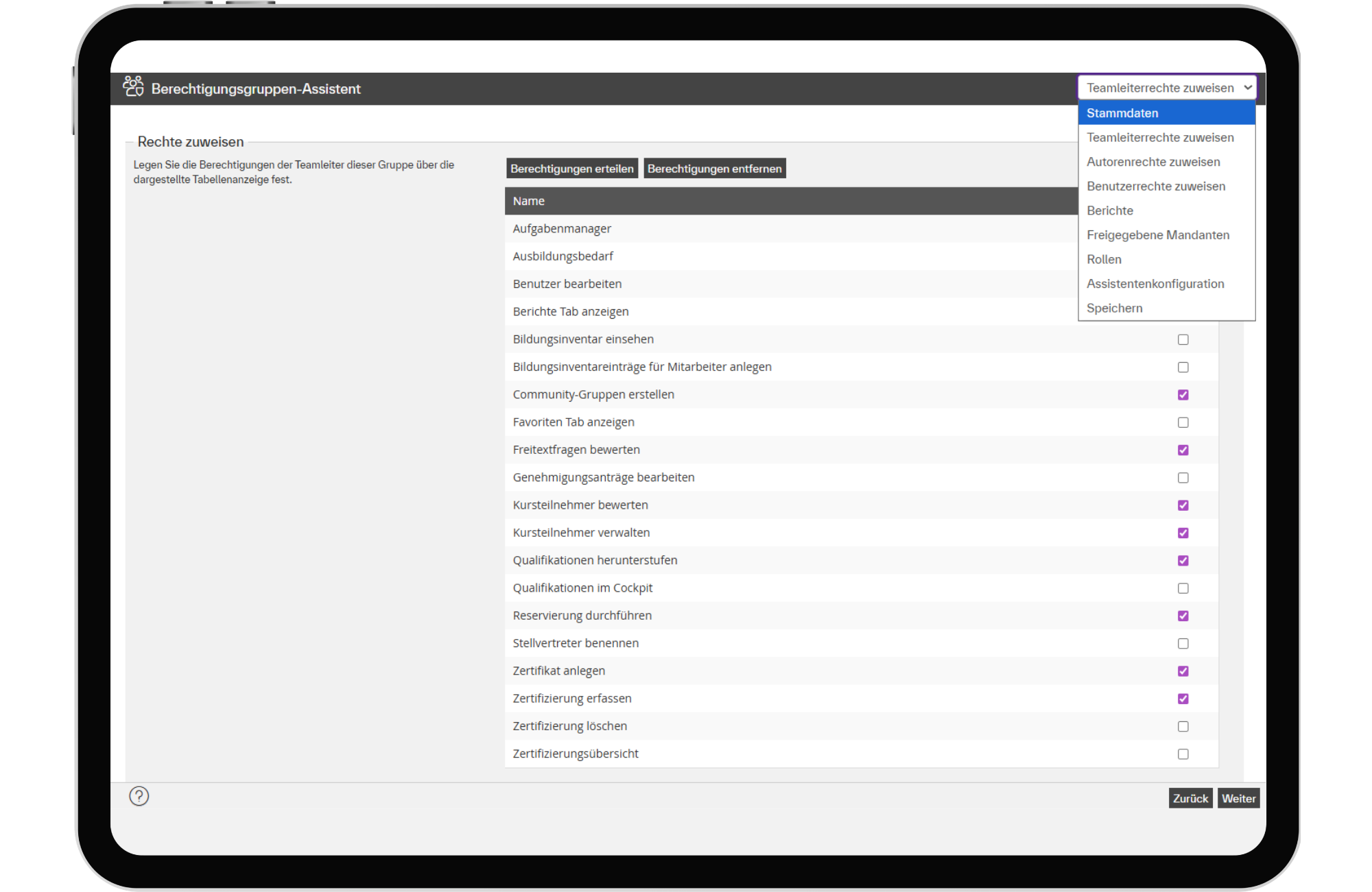Pick Benutzerrechte zuweisen from dropdown
The height and width of the screenshot is (892, 1372).
pos(1167,186)
